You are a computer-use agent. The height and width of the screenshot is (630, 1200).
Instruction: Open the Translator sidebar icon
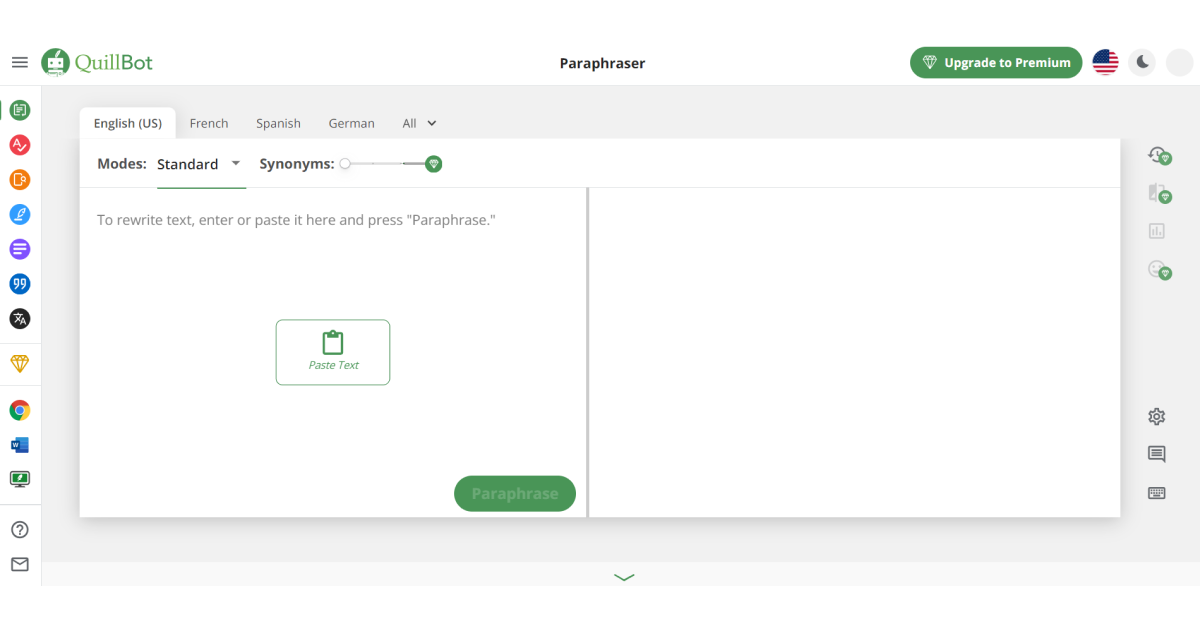click(x=19, y=318)
